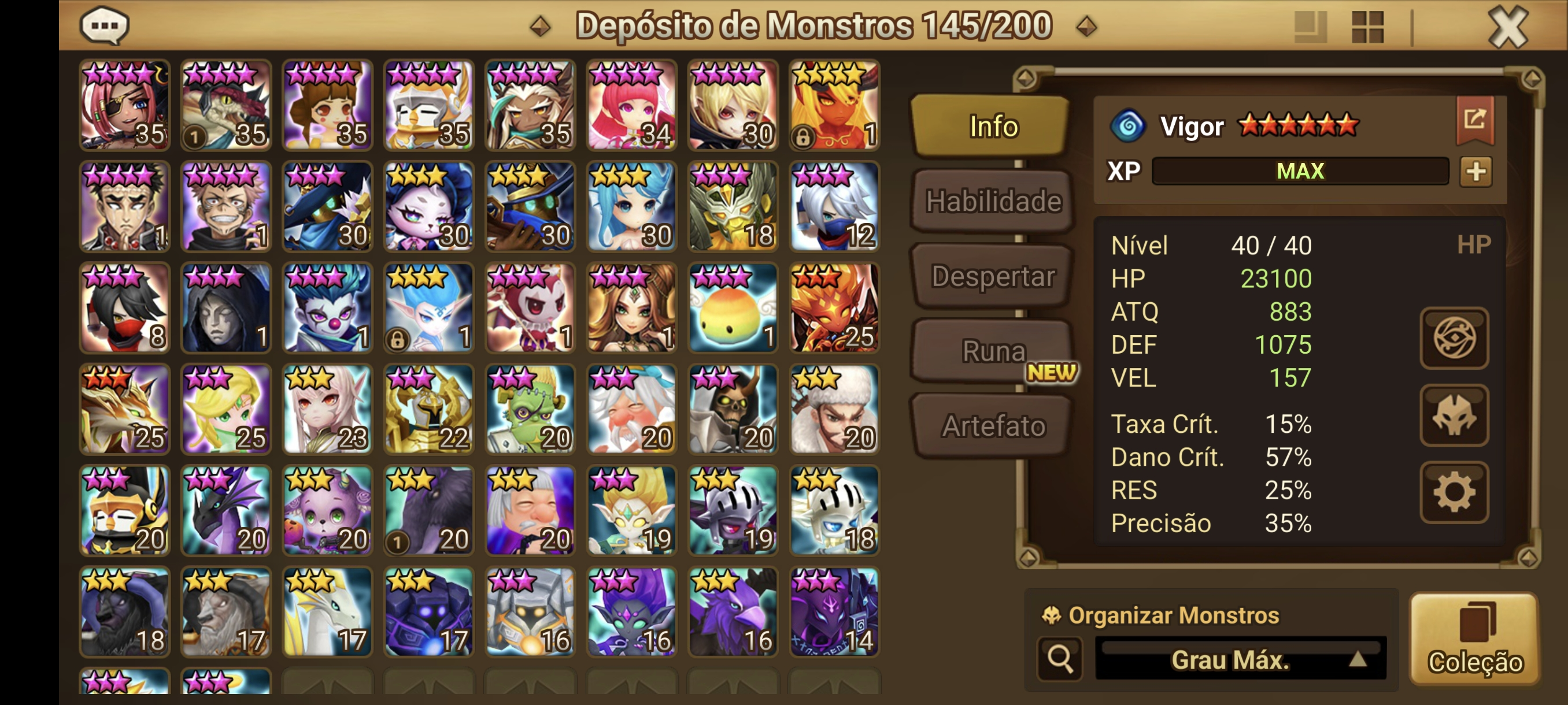Image resolution: width=1568 pixels, height=705 pixels.
Task: Switch to the four-tile grid view
Action: [x=1367, y=27]
